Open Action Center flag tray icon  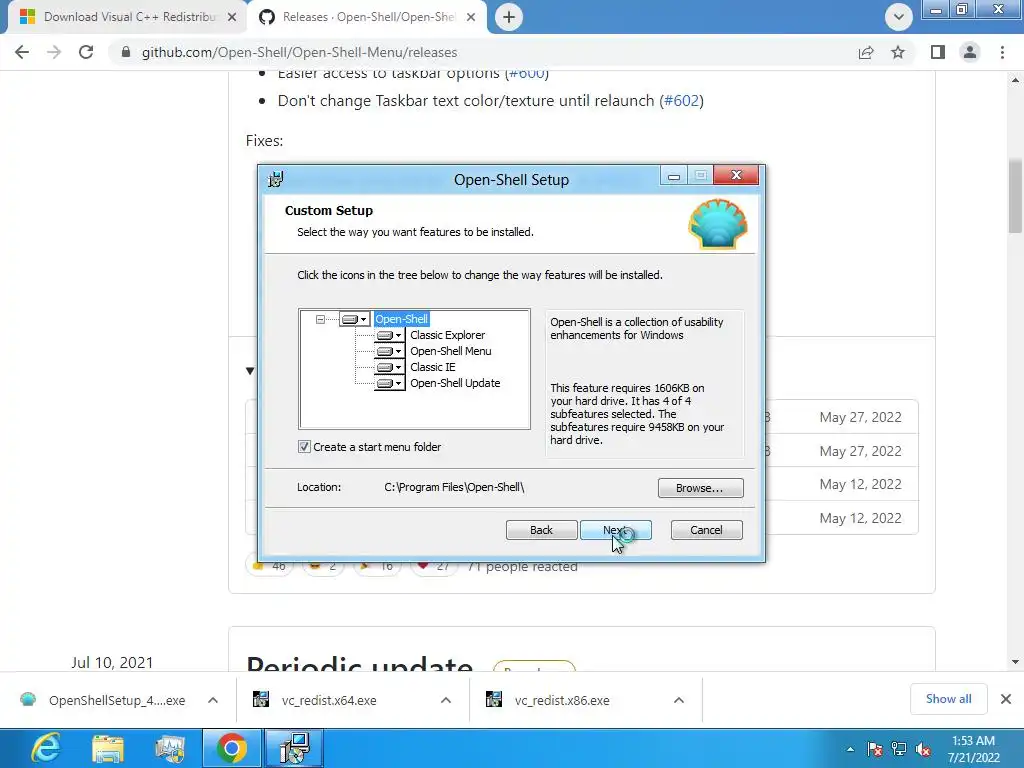[874, 749]
